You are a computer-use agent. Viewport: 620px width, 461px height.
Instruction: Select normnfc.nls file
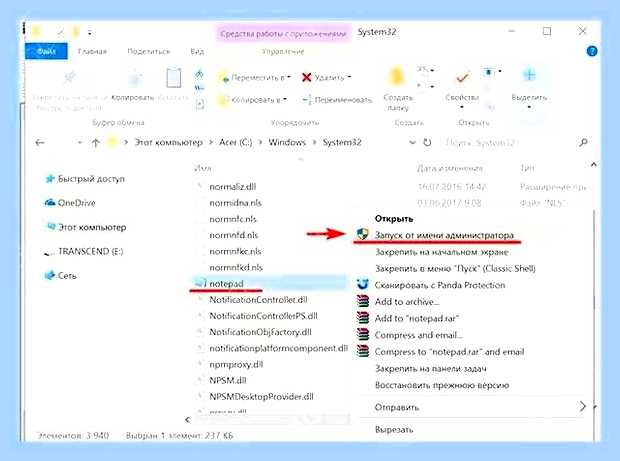232,219
